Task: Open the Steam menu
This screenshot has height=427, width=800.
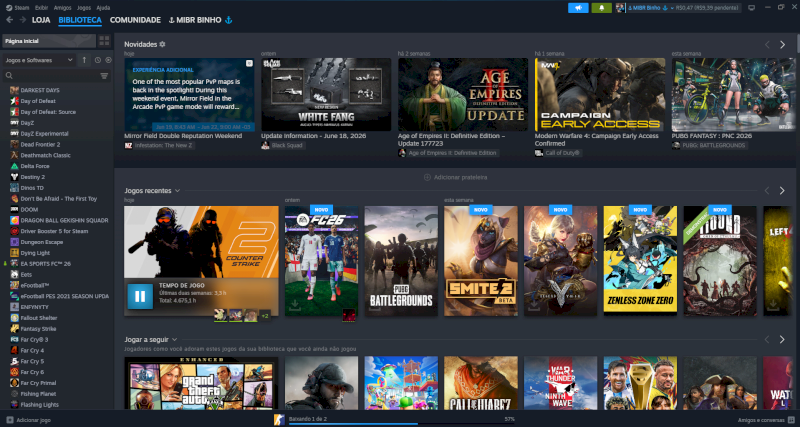Action: point(18,8)
